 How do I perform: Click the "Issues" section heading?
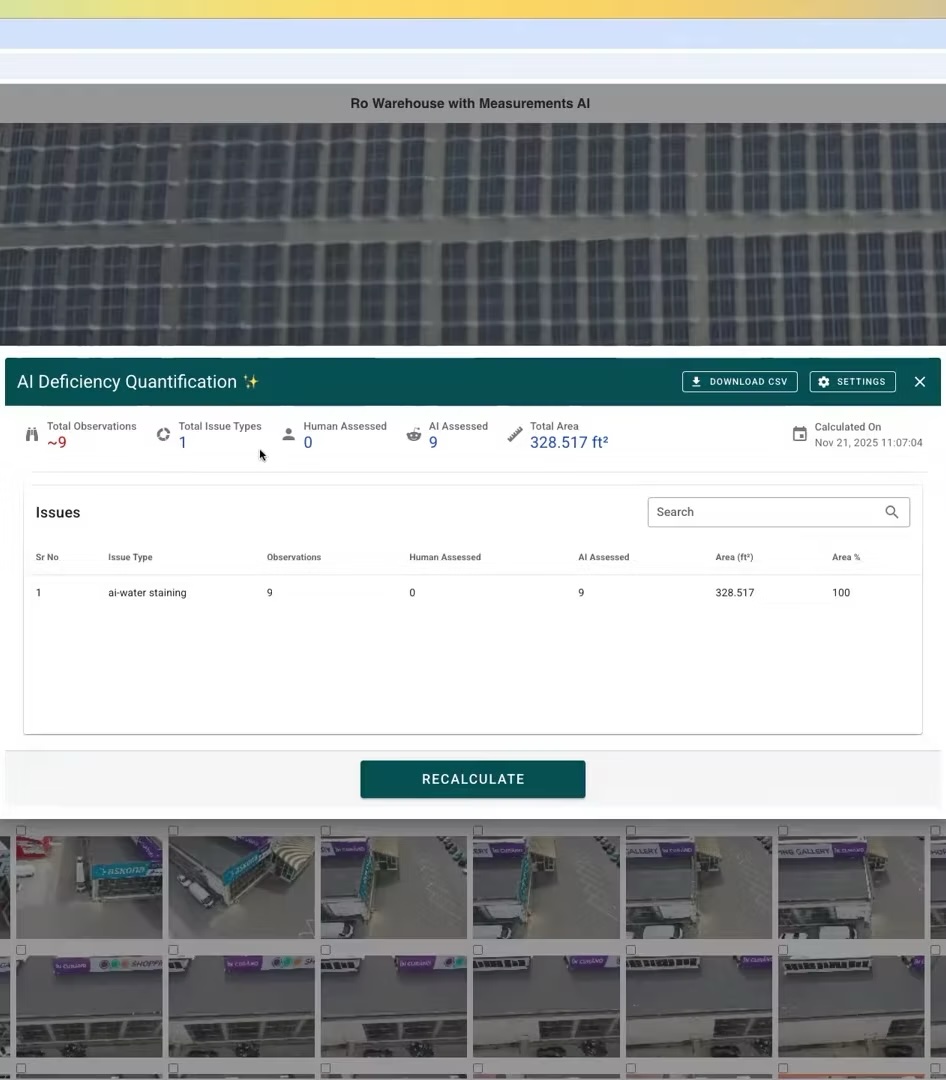click(58, 512)
